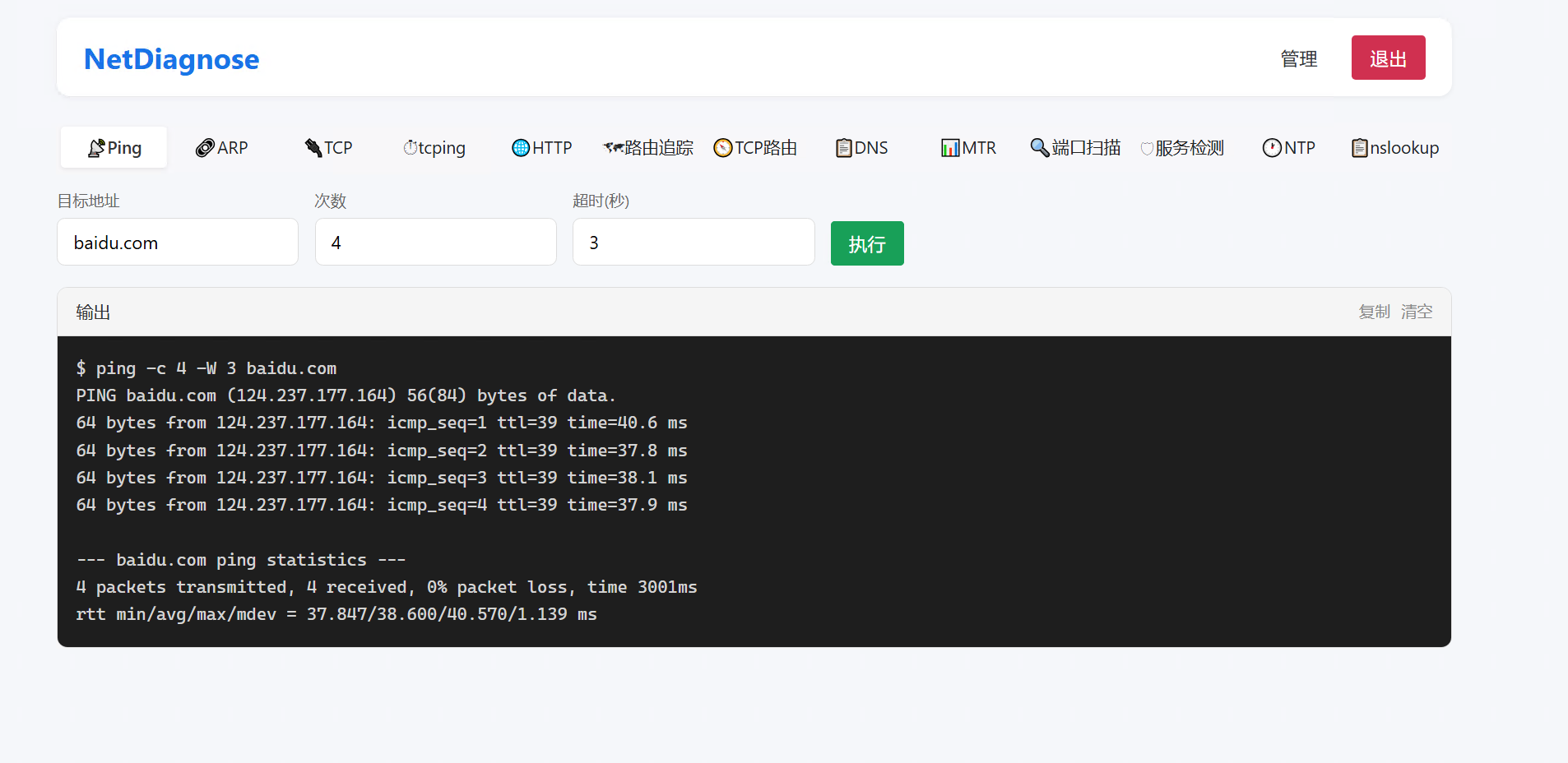Click the world map icon for 路由追踪
1568x763 pixels.
(x=613, y=148)
